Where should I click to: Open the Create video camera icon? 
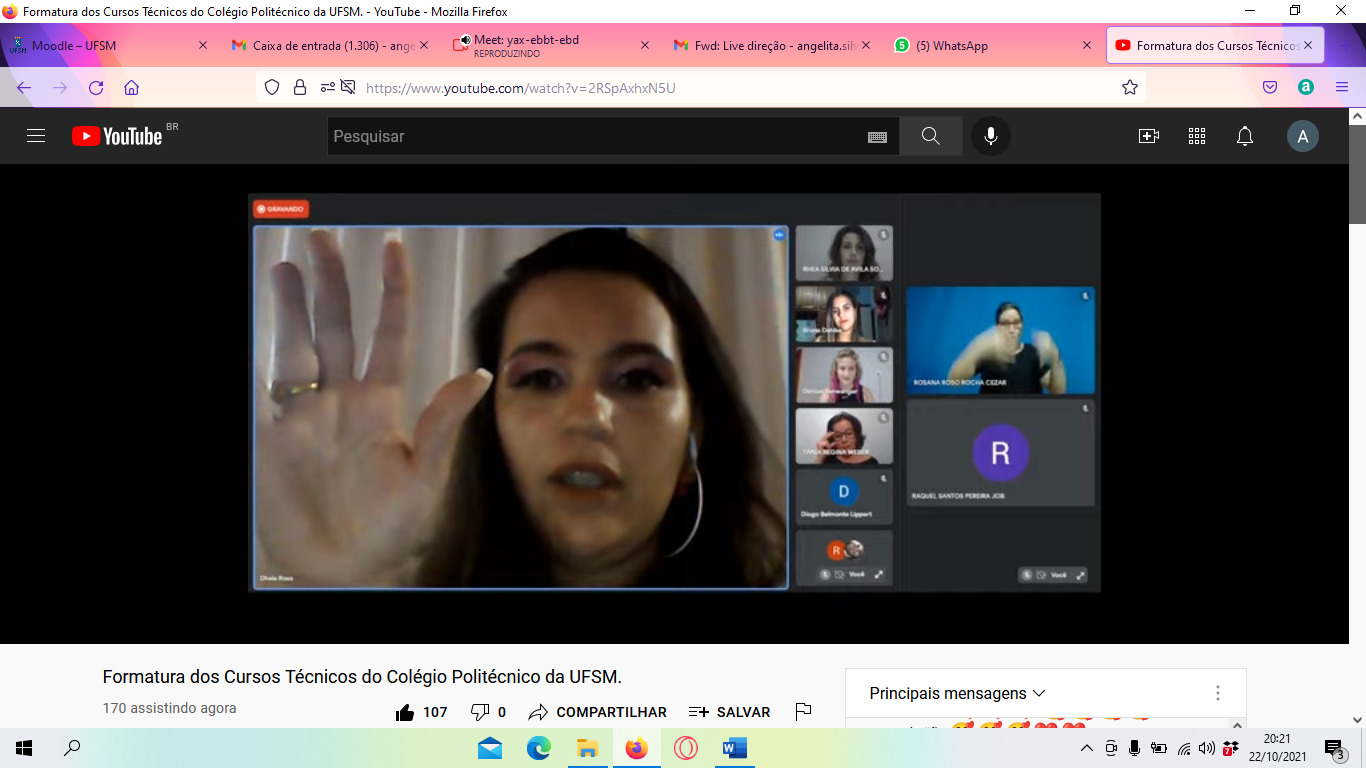pyautogui.click(x=1148, y=136)
